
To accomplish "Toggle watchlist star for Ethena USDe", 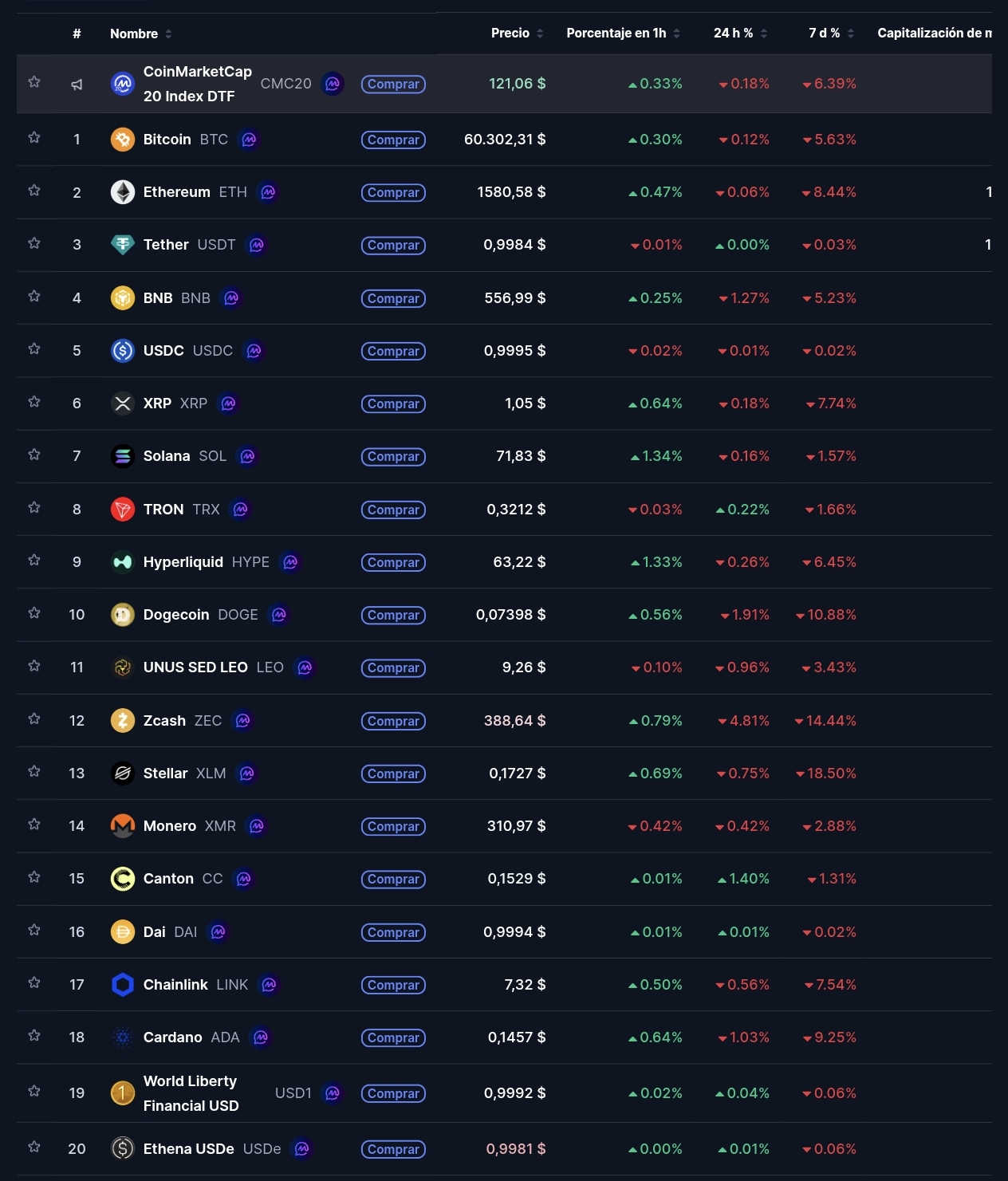I will point(34,1148).
